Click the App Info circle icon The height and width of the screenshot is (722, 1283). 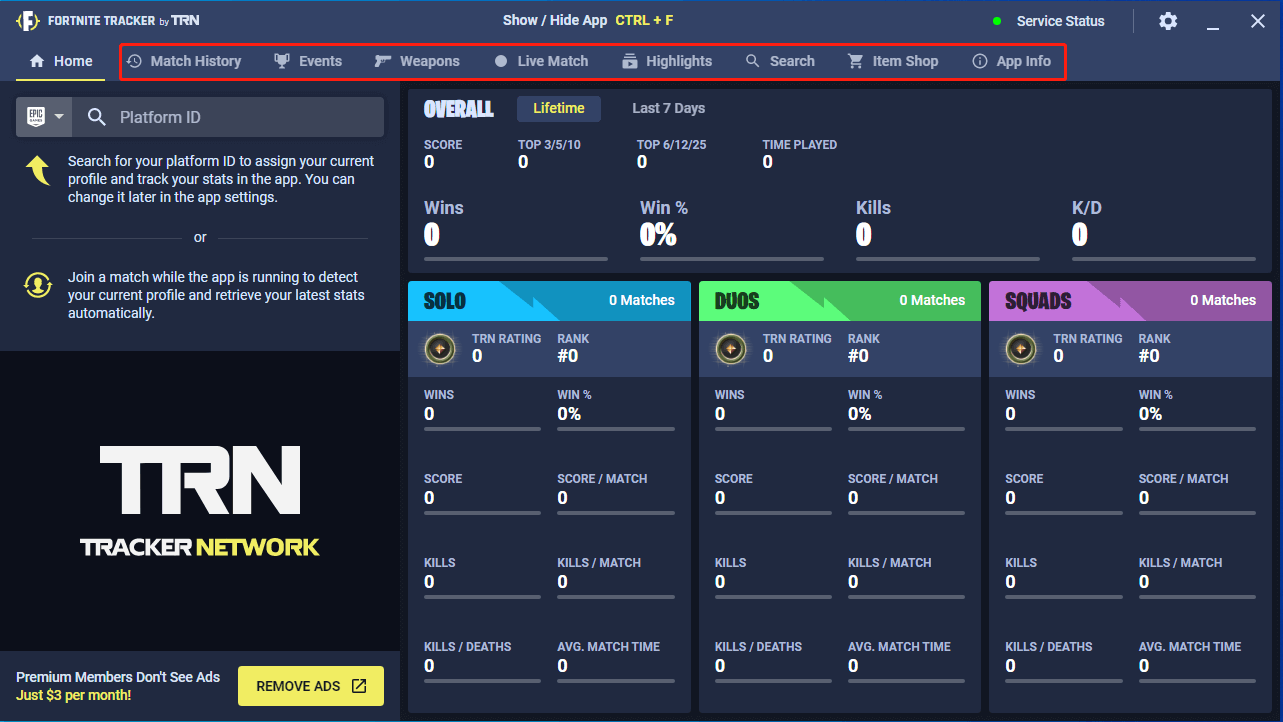[x=980, y=61]
